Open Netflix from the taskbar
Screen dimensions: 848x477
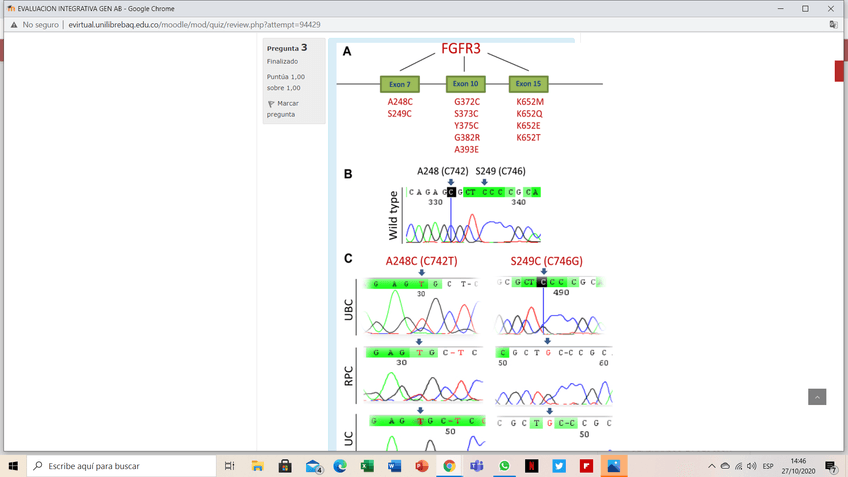click(x=532, y=466)
